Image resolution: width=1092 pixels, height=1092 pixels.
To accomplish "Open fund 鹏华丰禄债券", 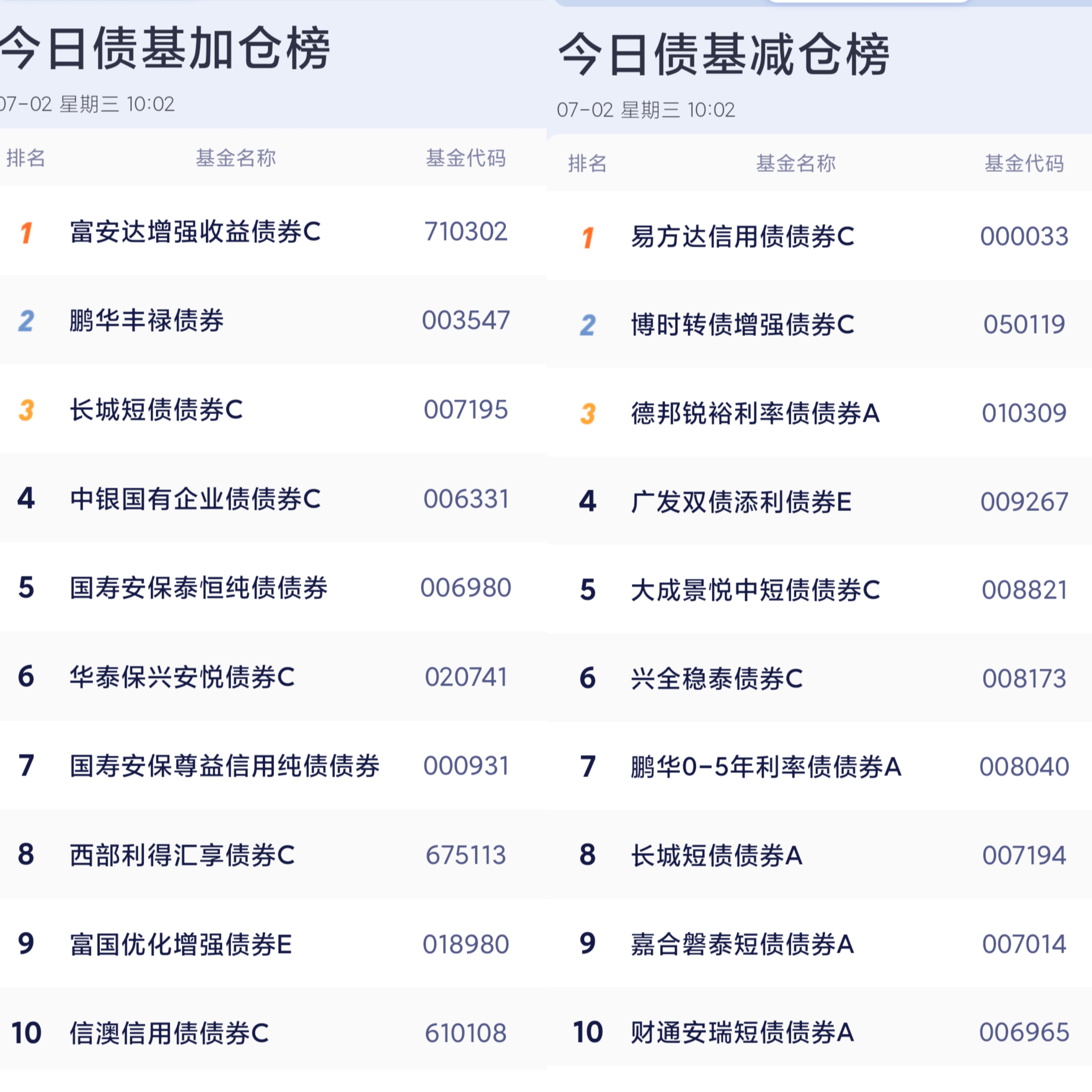I will coord(146,320).
